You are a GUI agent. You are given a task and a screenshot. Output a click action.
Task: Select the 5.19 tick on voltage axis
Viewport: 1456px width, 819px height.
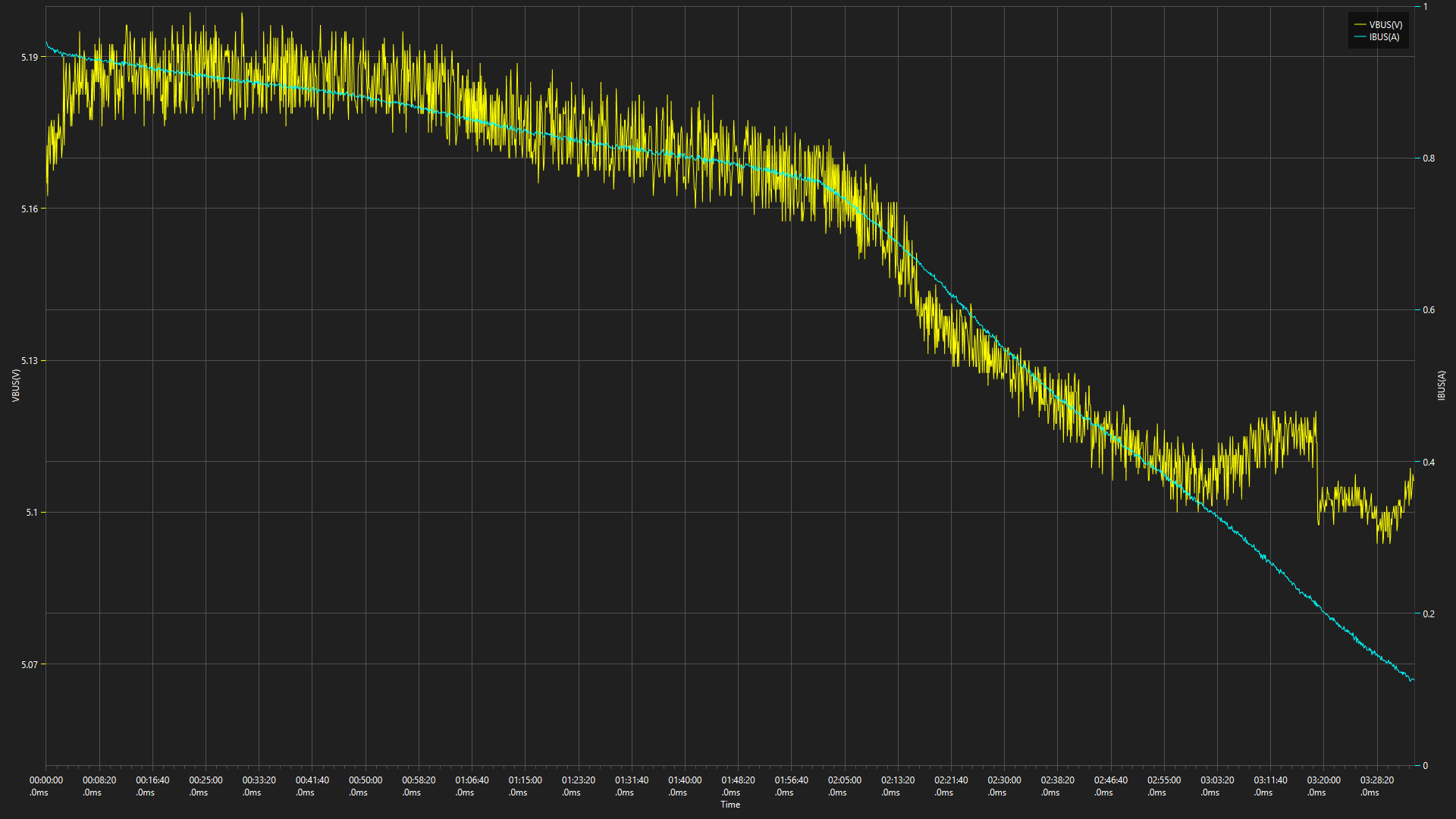coord(30,57)
